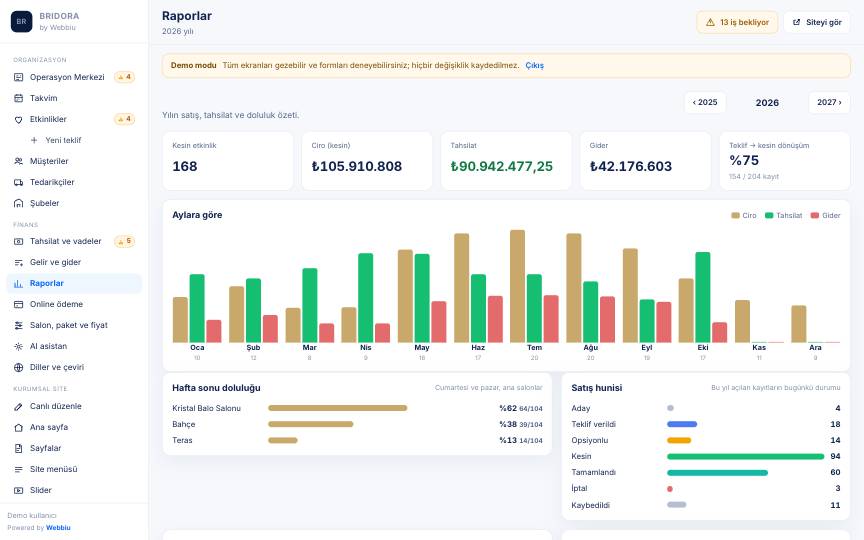Image resolution: width=864 pixels, height=540 pixels.
Task: Click the Siteyi gör button
Action: 817,22
